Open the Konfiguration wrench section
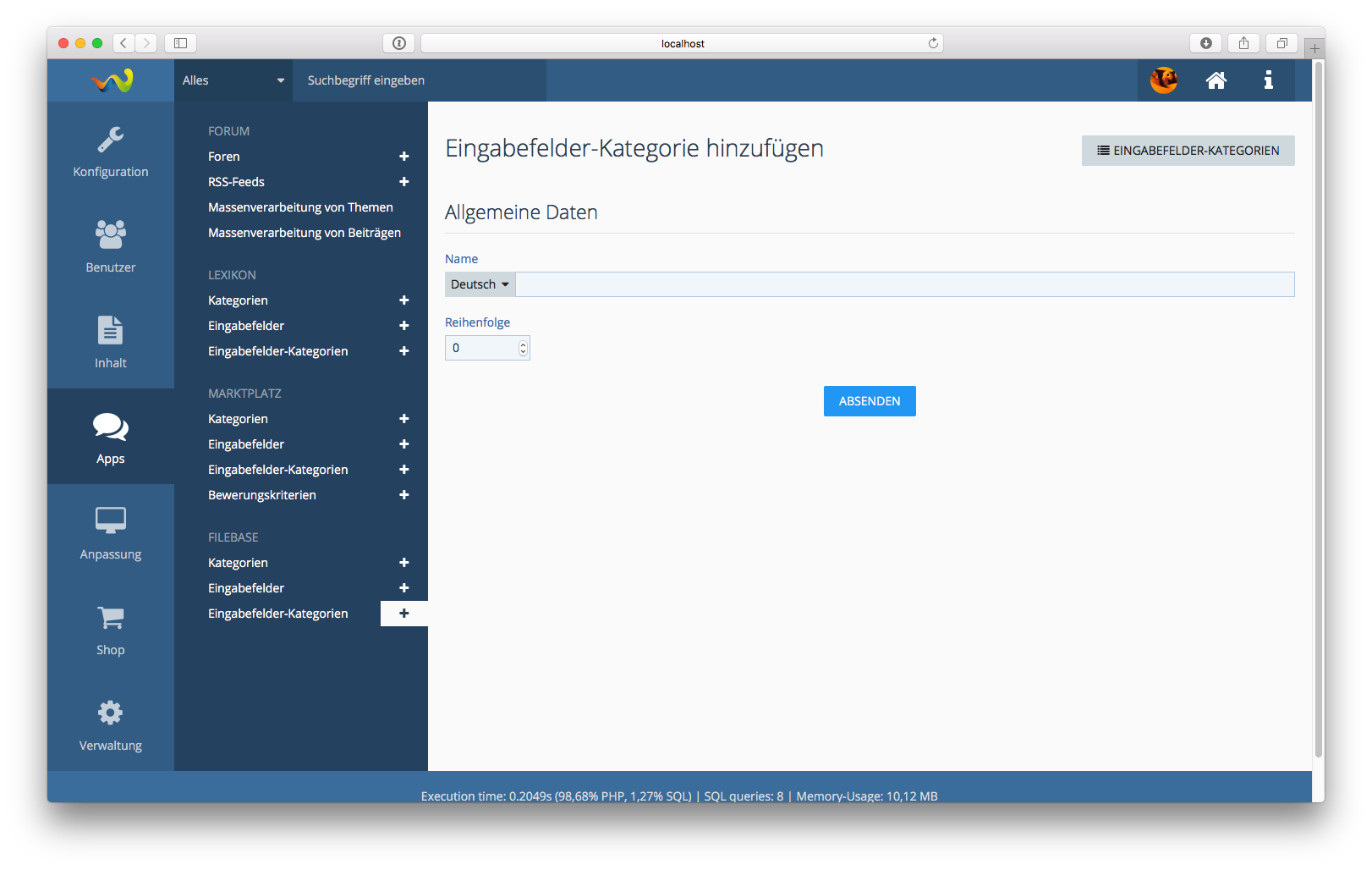The height and width of the screenshot is (870, 1372). [110, 151]
